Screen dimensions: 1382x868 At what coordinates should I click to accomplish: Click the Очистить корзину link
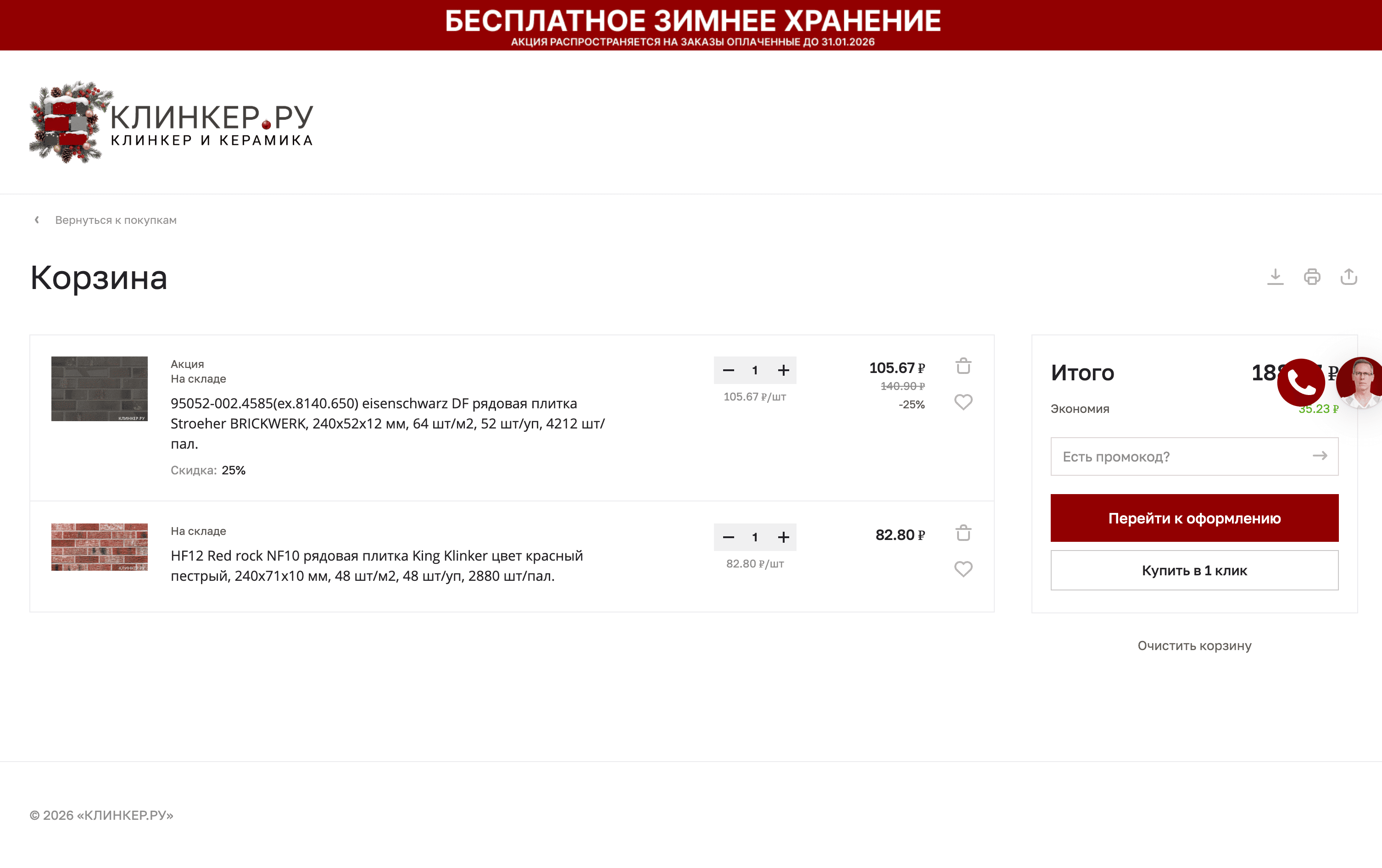click(1194, 646)
